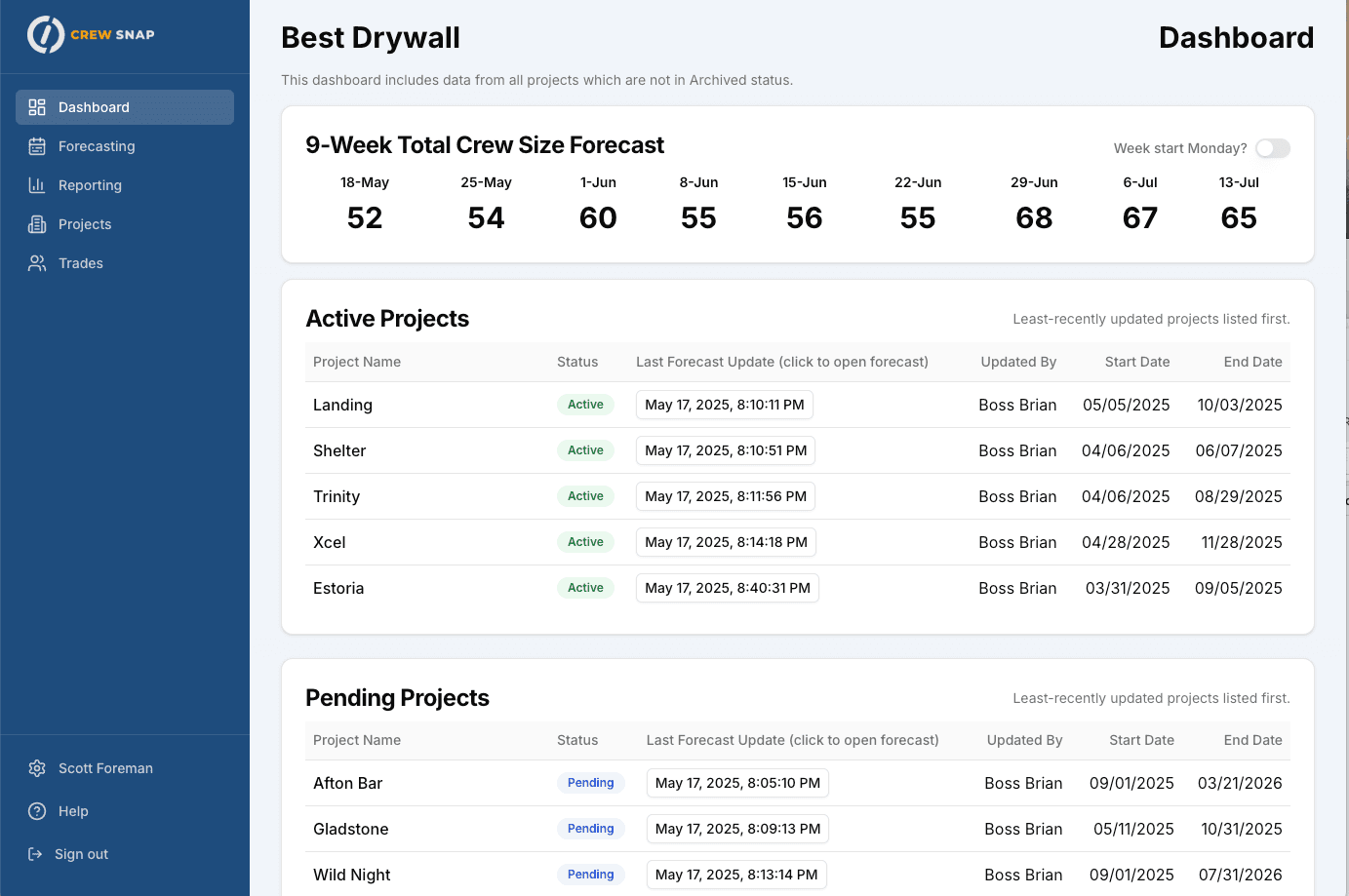Viewport: 1349px width, 896px height.
Task: Click the Pending status badge for Afton Bar
Action: [591, 783]
